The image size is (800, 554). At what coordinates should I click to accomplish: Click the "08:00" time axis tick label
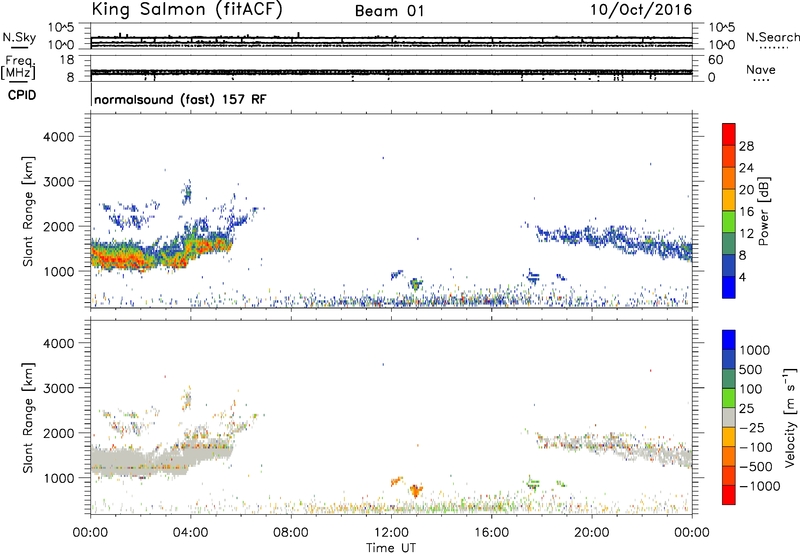point(291,533)
